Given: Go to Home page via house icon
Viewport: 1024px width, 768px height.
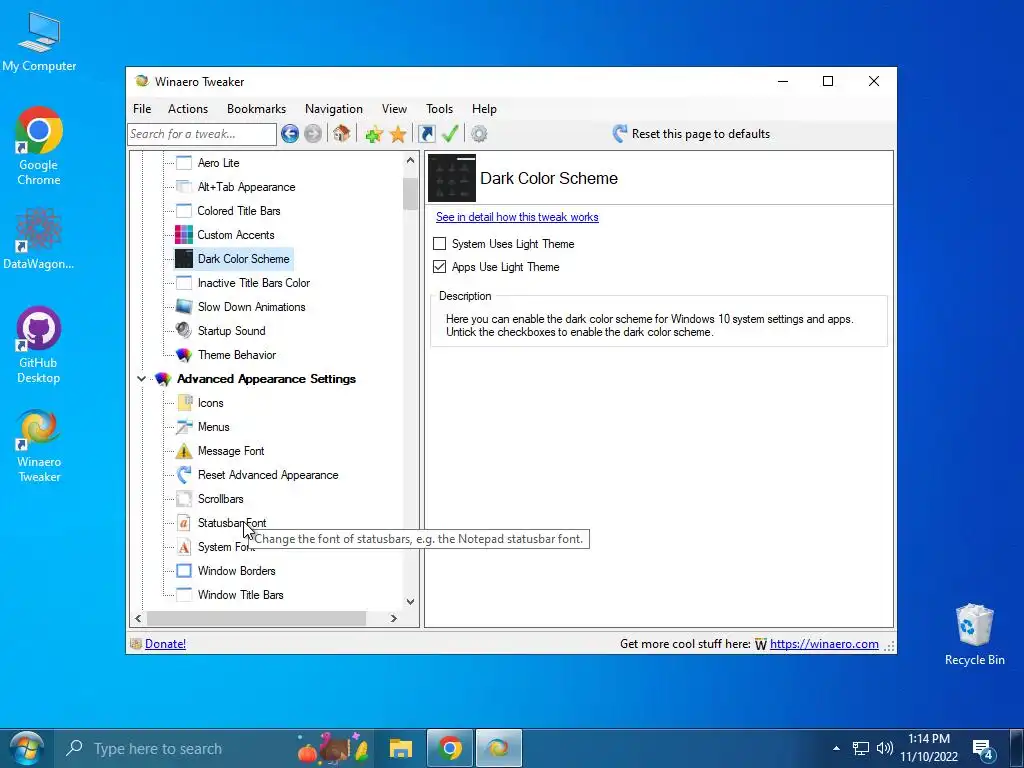Looking at the screenshot, I should point(341,134).
